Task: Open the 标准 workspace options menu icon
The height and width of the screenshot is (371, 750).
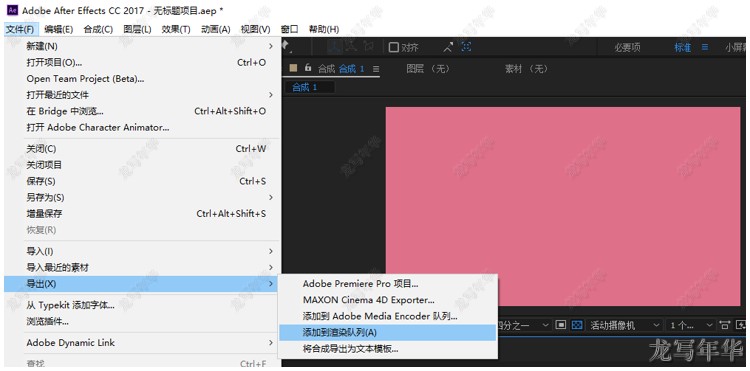Action: point(705,47)
